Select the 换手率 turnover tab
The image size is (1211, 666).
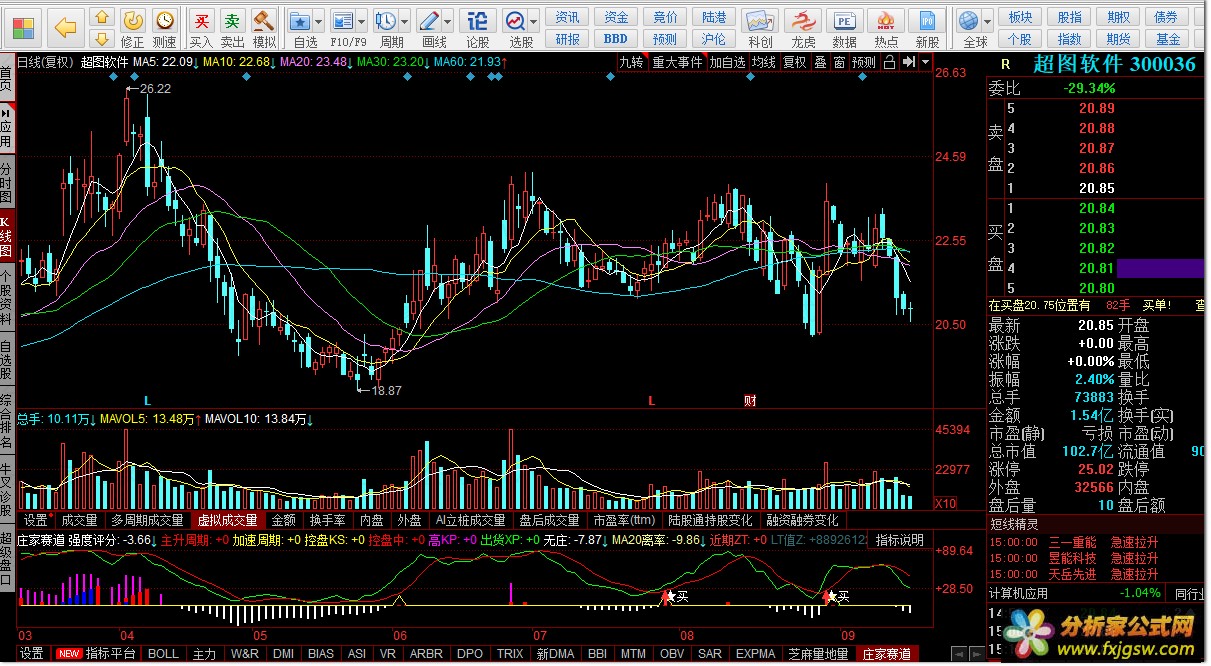[327, 520]
